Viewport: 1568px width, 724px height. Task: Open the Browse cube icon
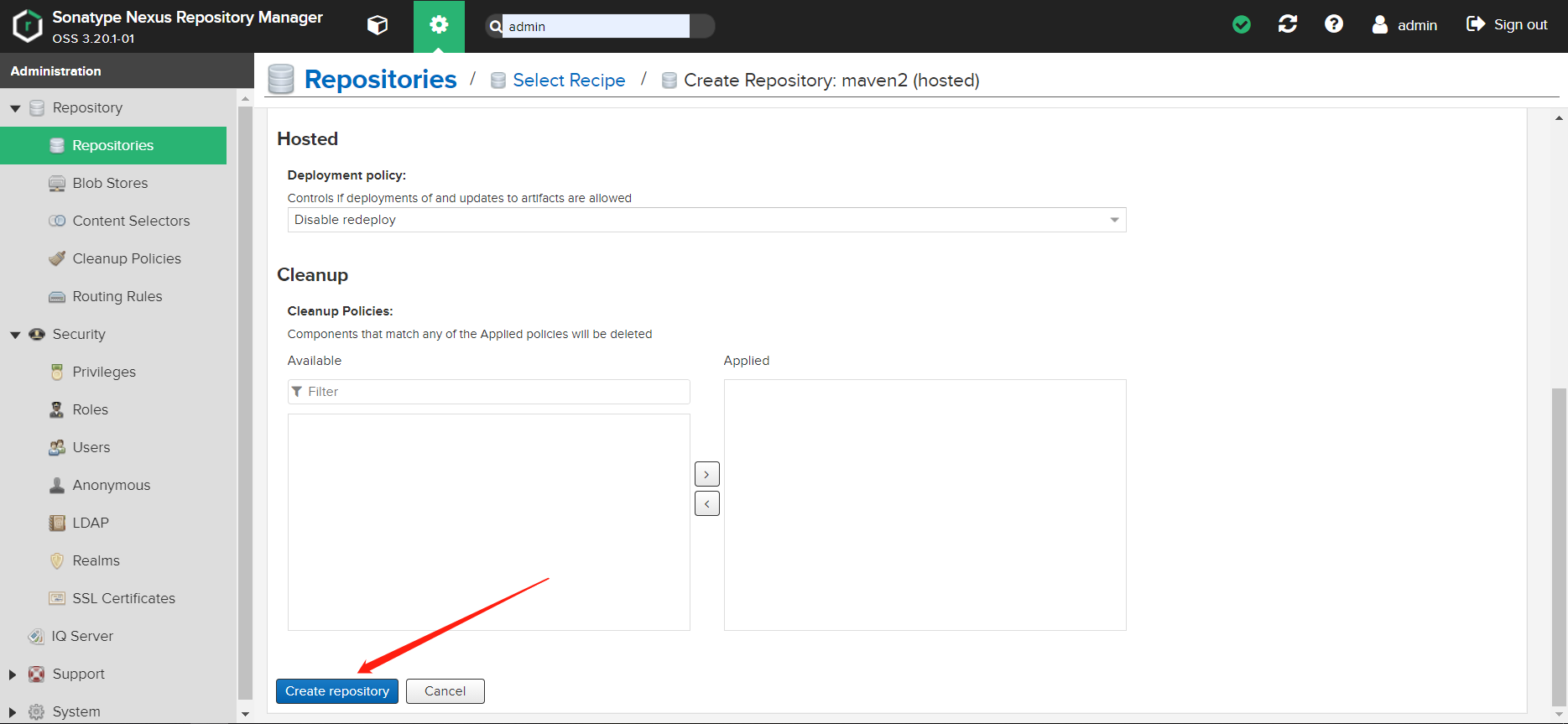pyautogui.click(x=378, y=26)
